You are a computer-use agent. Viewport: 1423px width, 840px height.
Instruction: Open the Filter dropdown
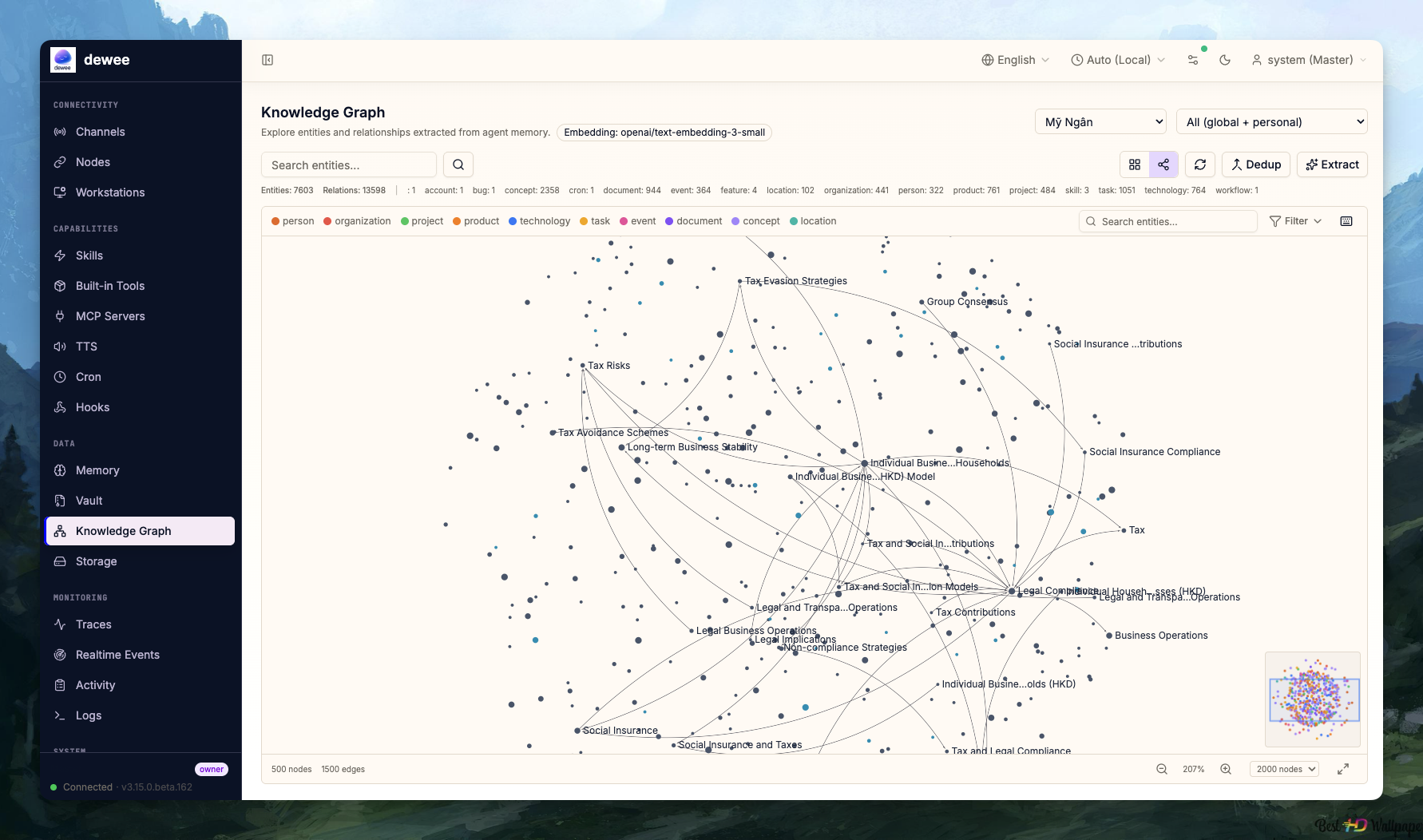(x=1295, y=221)
